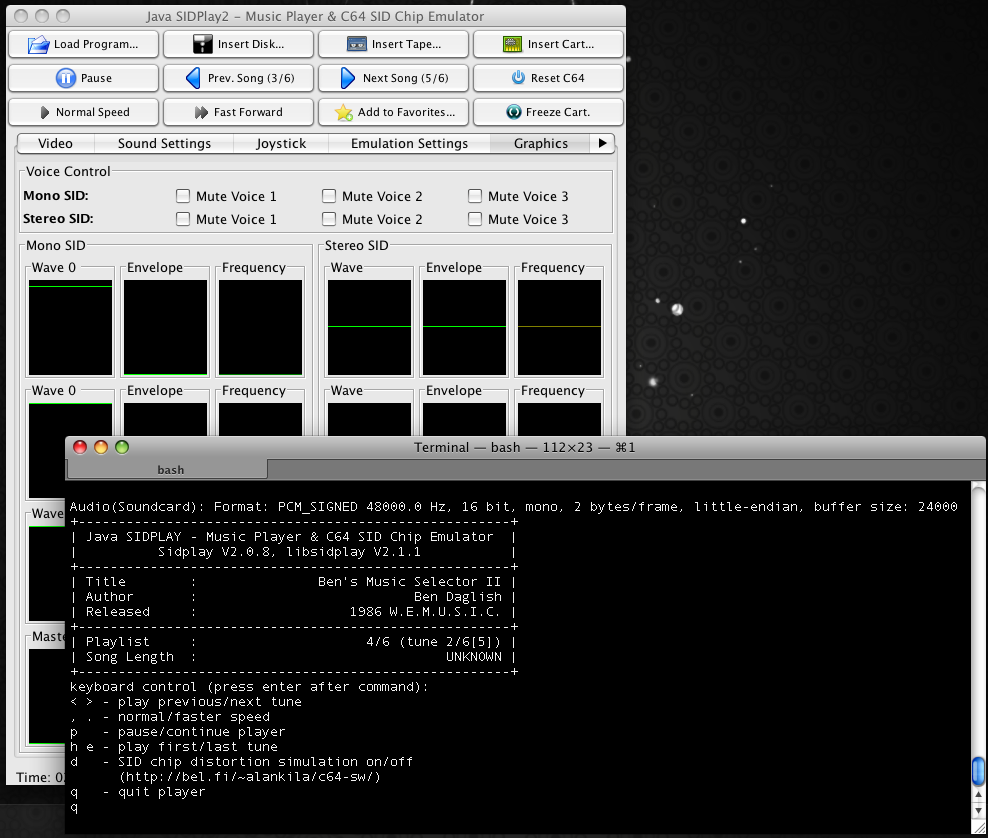The width and height of the screenshot is (988, 838).
Task: Mute Voice 1 for Mono SID
Action: click(x=183, y=196)
